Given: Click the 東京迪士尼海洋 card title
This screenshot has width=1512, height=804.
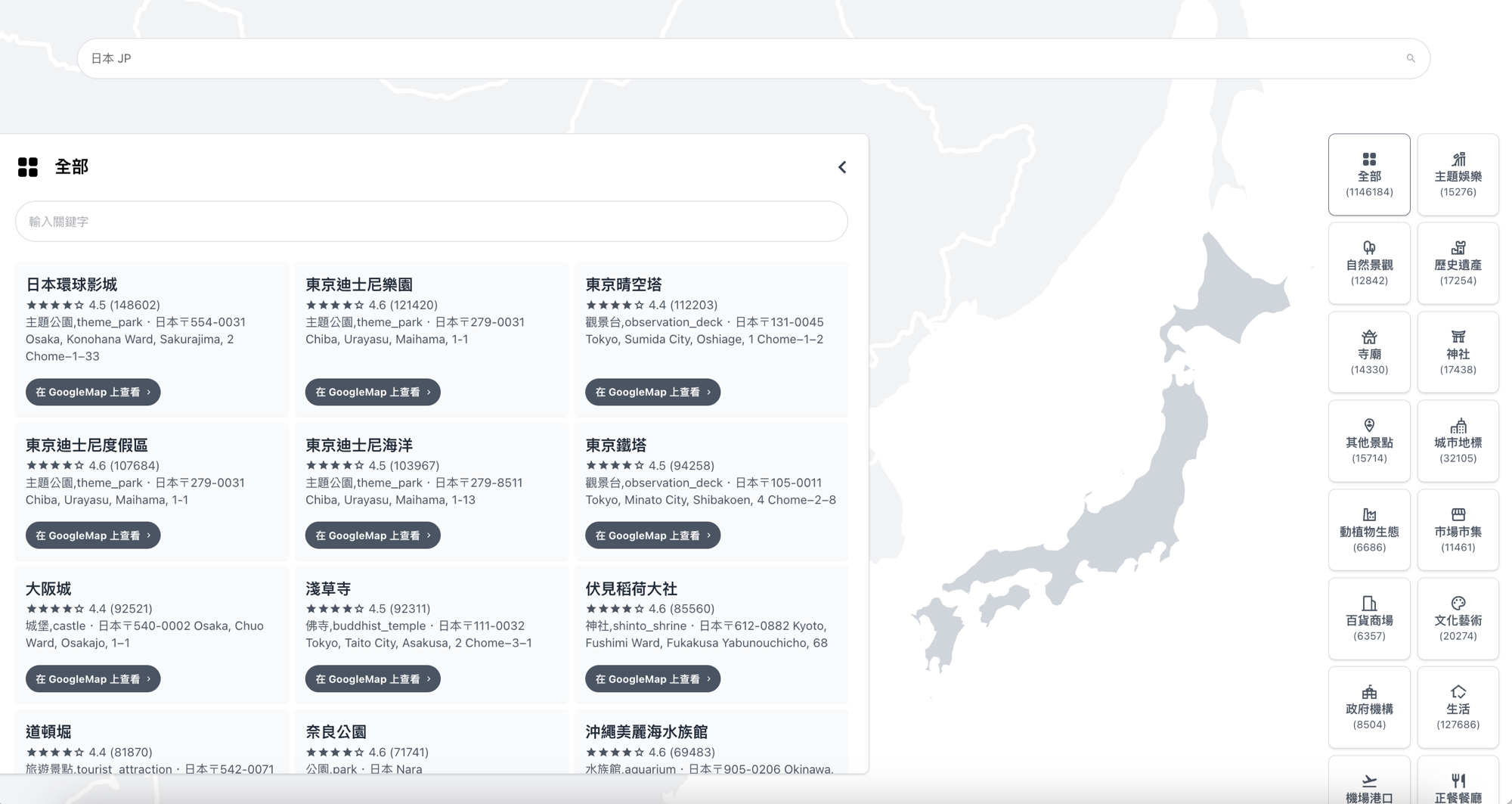Looking at the screenshot, I should pyautogui.click(x=359, y=445).
